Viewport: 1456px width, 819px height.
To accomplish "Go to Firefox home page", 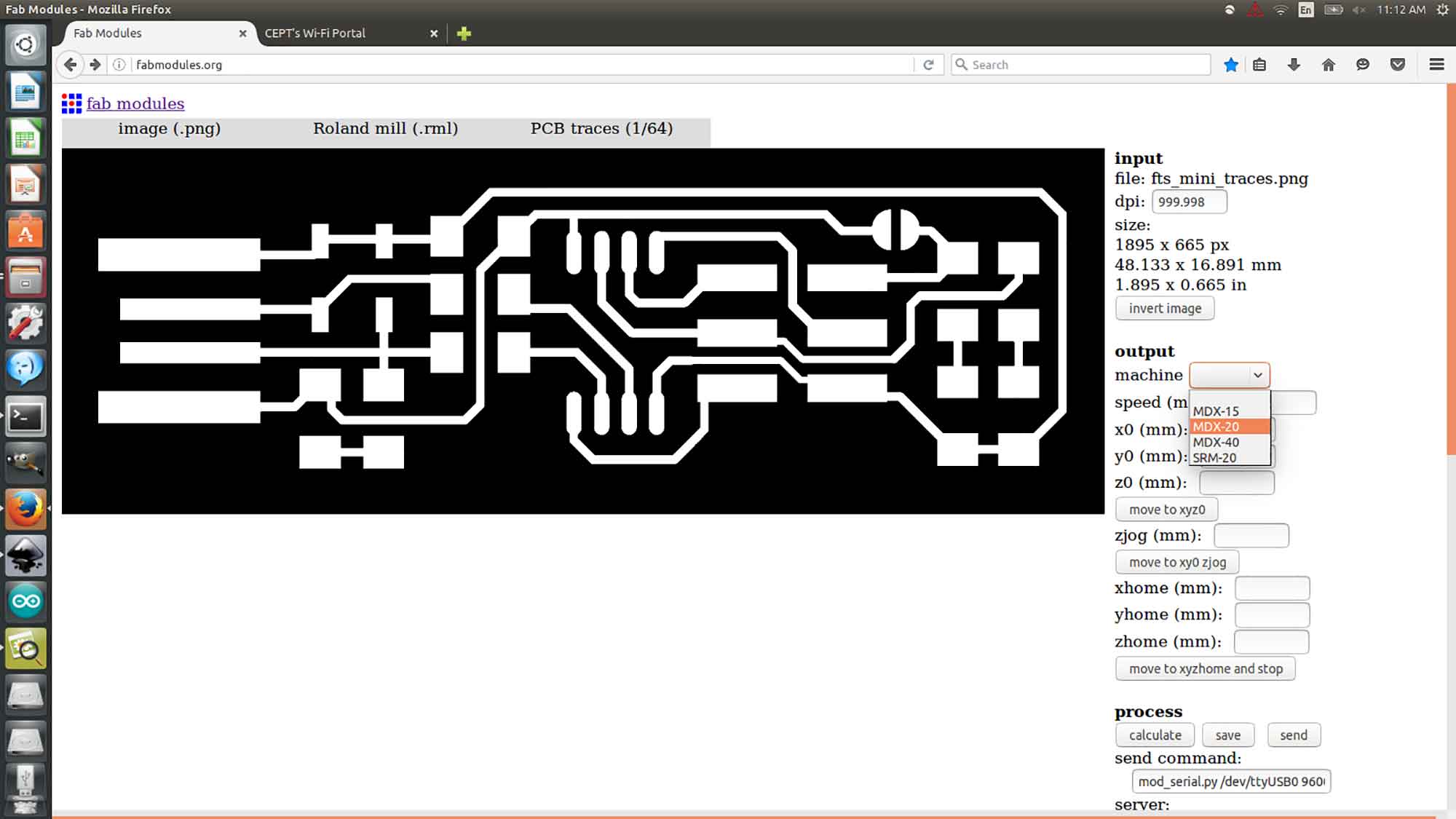I will (x=1329, y=65).
